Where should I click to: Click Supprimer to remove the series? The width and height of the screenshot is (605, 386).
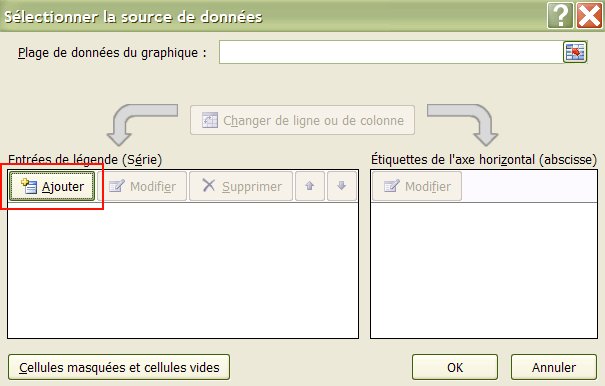point(241,186)
